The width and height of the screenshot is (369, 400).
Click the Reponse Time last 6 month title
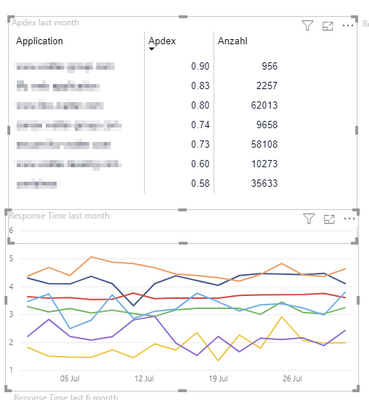click(x=66, y=397)
